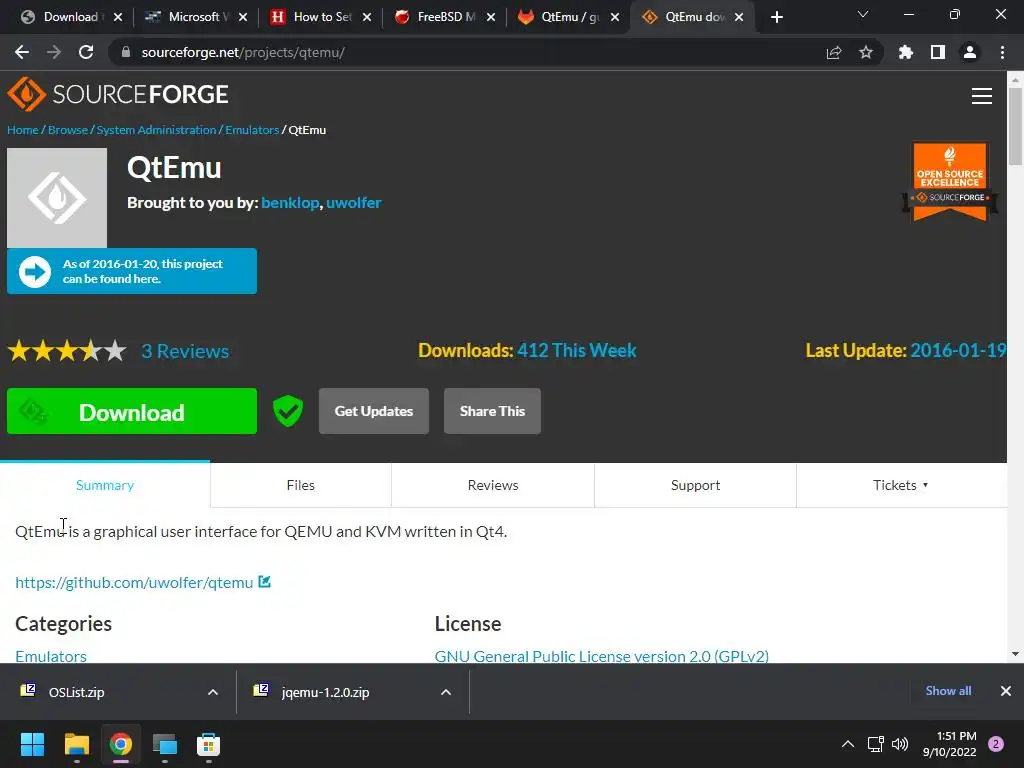The image size is (1024, 768).
Task: Click the QtEmu project icon thumbnail
Action: pyautogui.click(x=57, y=198)
